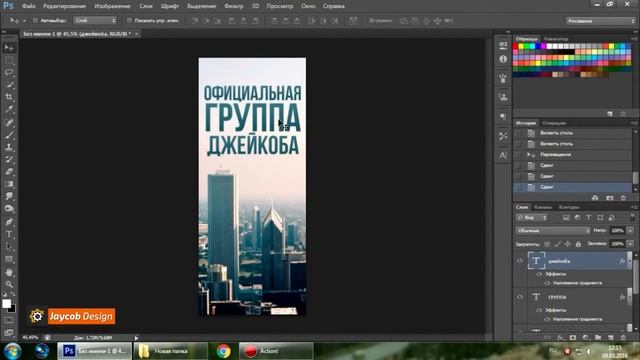The image size is (640, 360).
Task: Open the Character panel icon
Action: 503,155
